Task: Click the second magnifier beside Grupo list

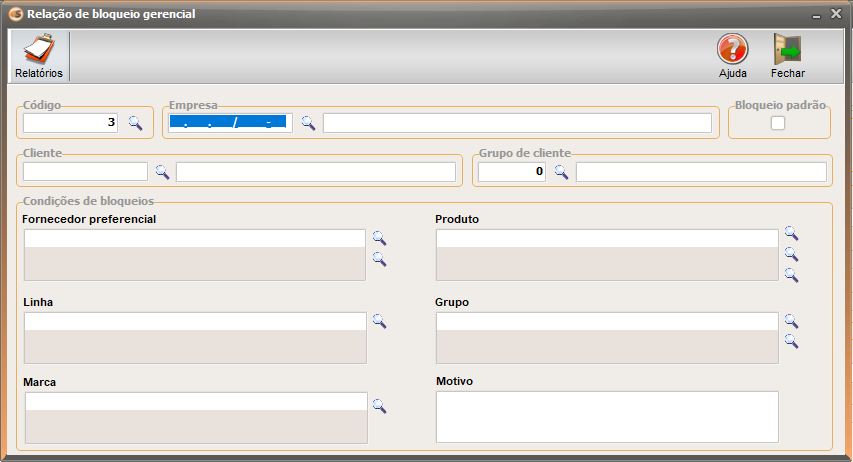Action: pyautogui.click(x=791, y=341)
